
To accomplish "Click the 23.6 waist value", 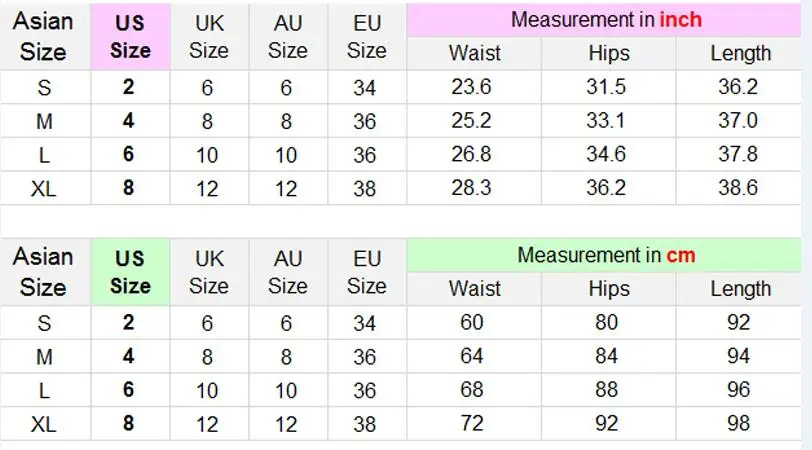I will coord(472,88).
